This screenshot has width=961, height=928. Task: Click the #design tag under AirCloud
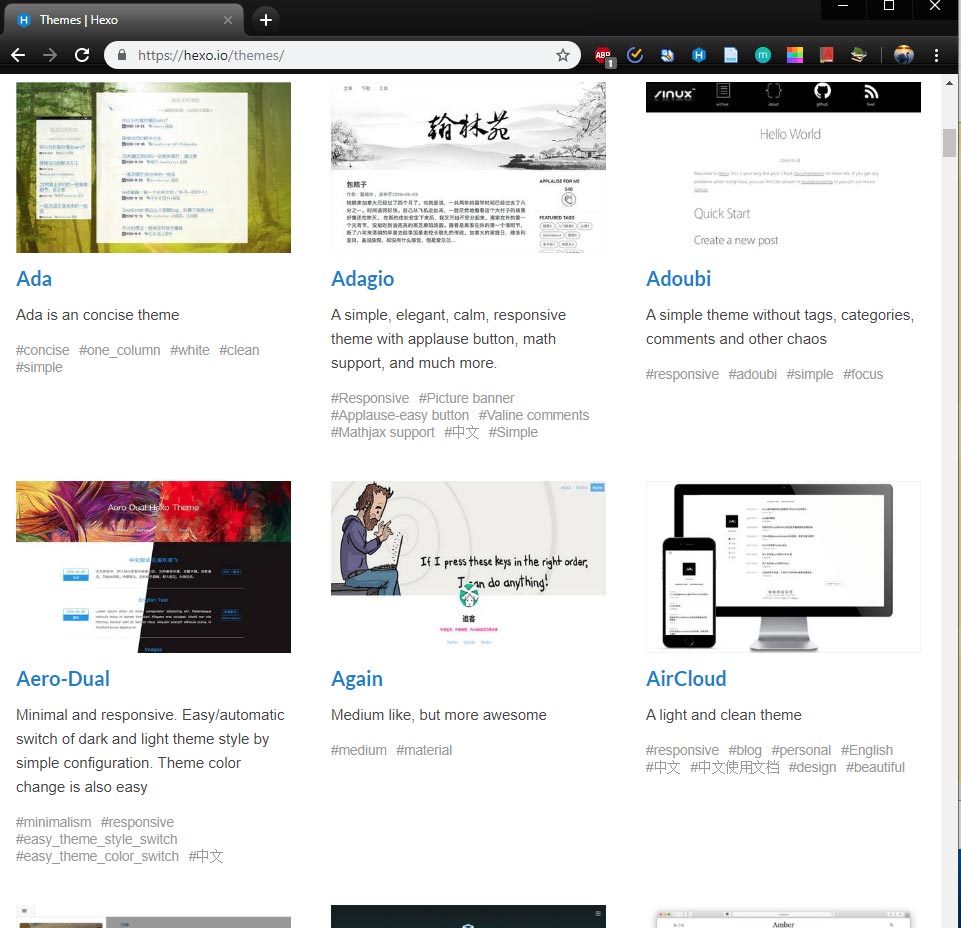812,767
